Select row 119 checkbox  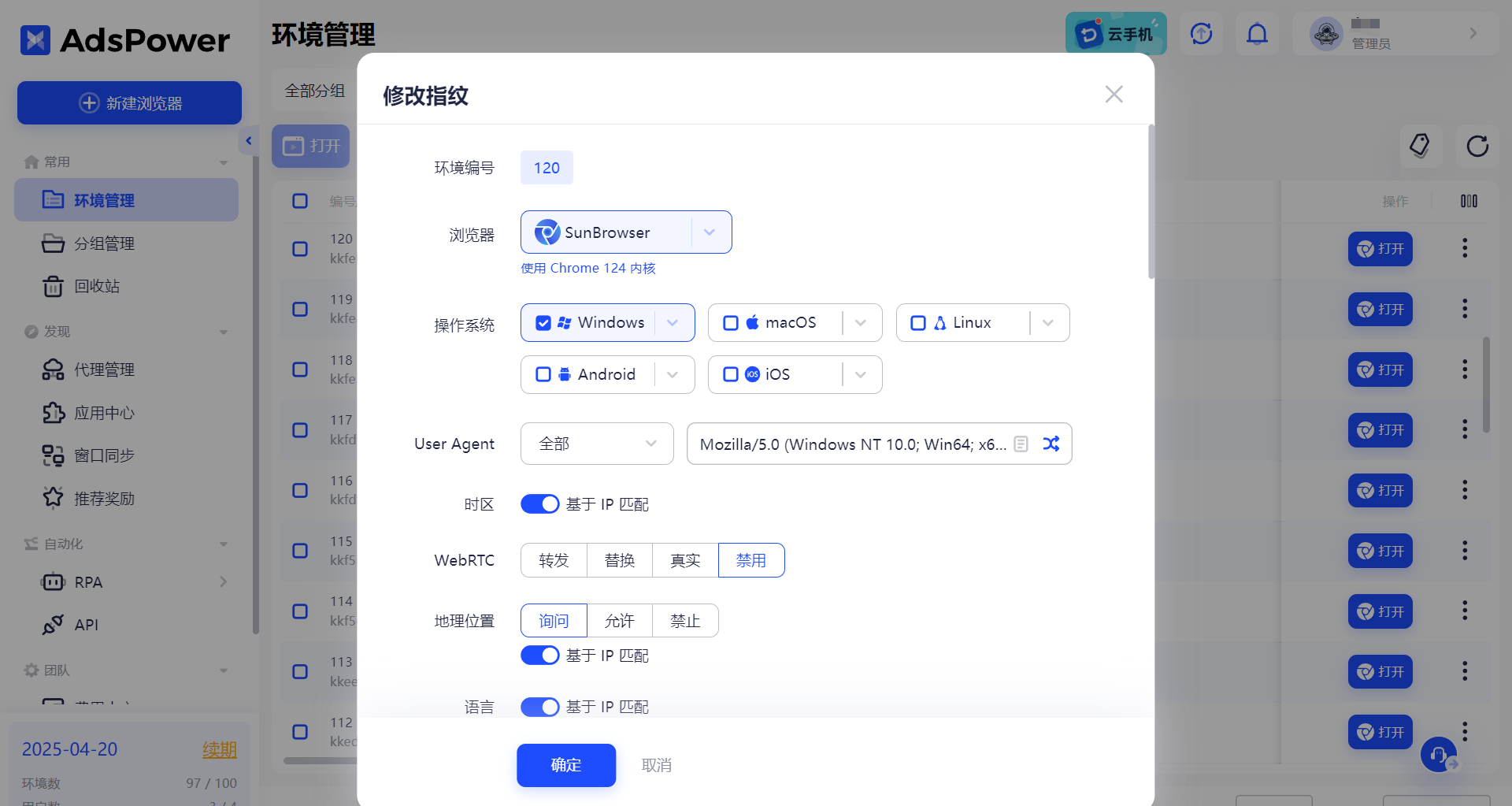coord(300,309)
